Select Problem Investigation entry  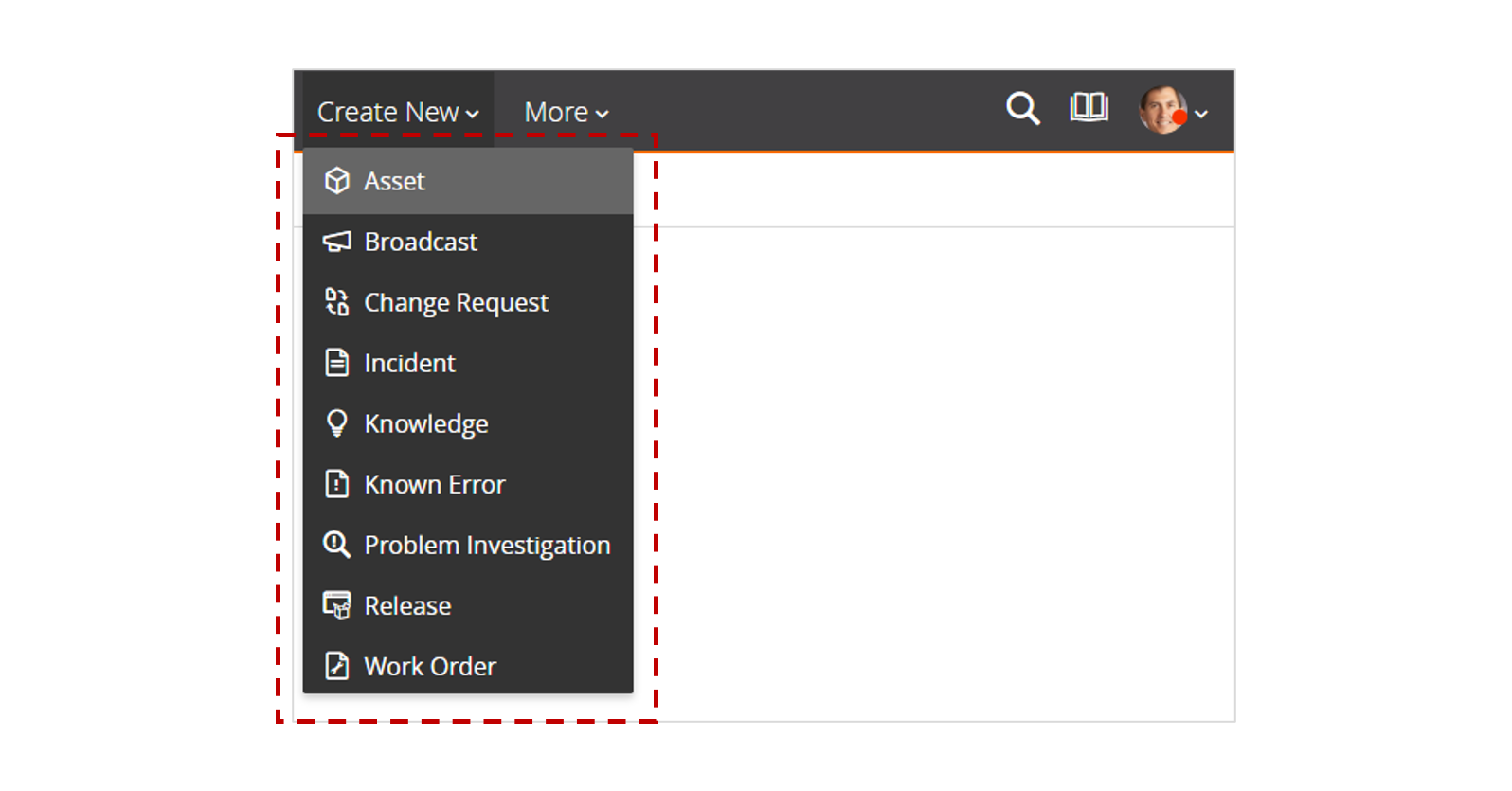click(468, 545)
